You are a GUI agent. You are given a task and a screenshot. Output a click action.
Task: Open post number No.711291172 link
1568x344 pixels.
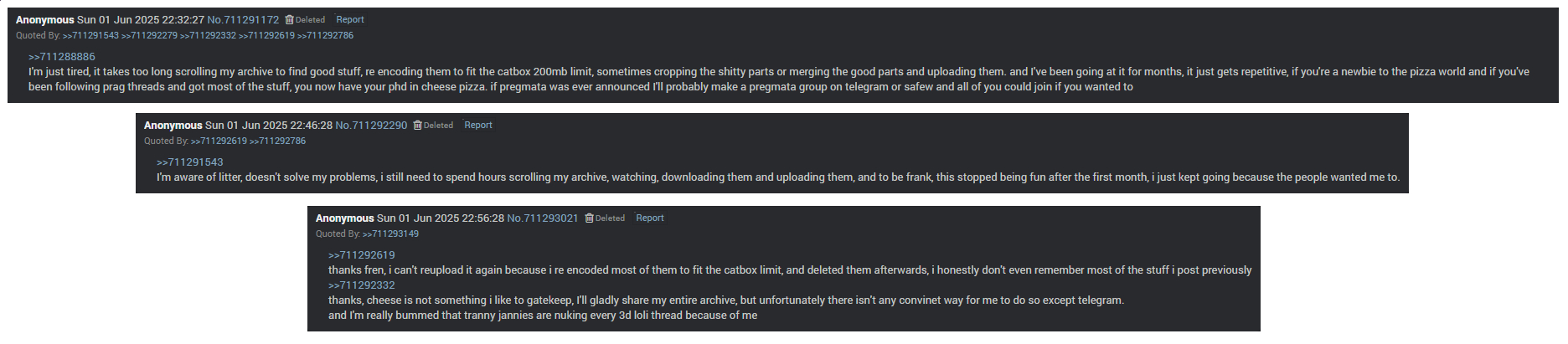(243, 19)
